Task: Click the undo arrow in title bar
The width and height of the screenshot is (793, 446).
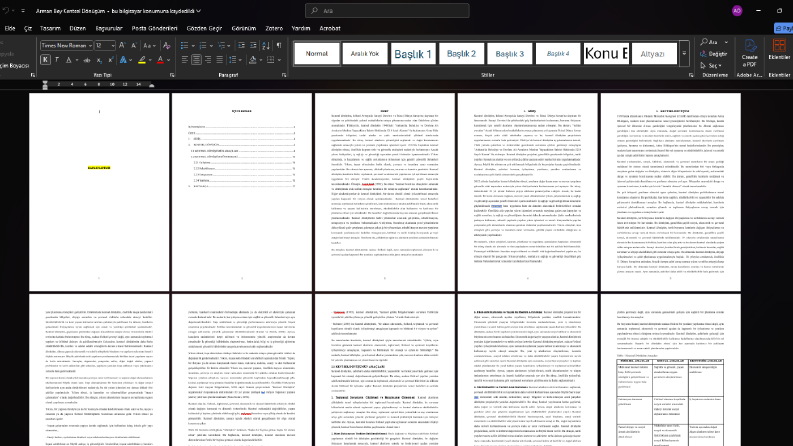Action: tap(6, 11)
